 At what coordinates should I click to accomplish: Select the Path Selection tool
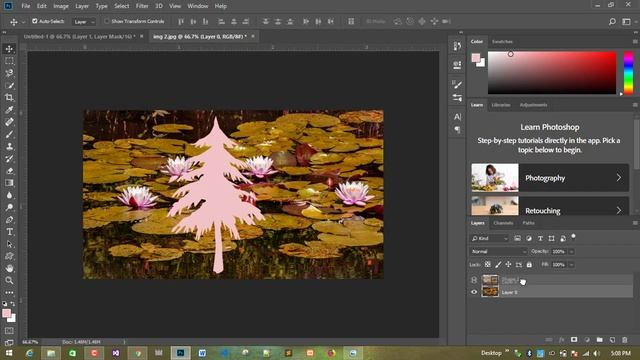pos(9,244)
